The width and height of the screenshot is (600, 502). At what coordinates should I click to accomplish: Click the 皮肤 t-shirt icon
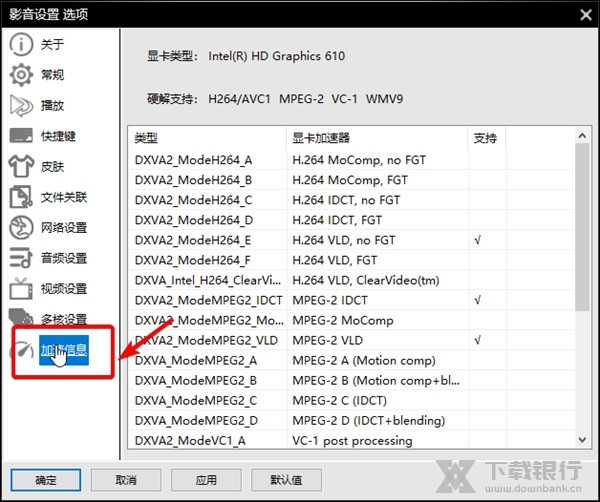point(21,166)
